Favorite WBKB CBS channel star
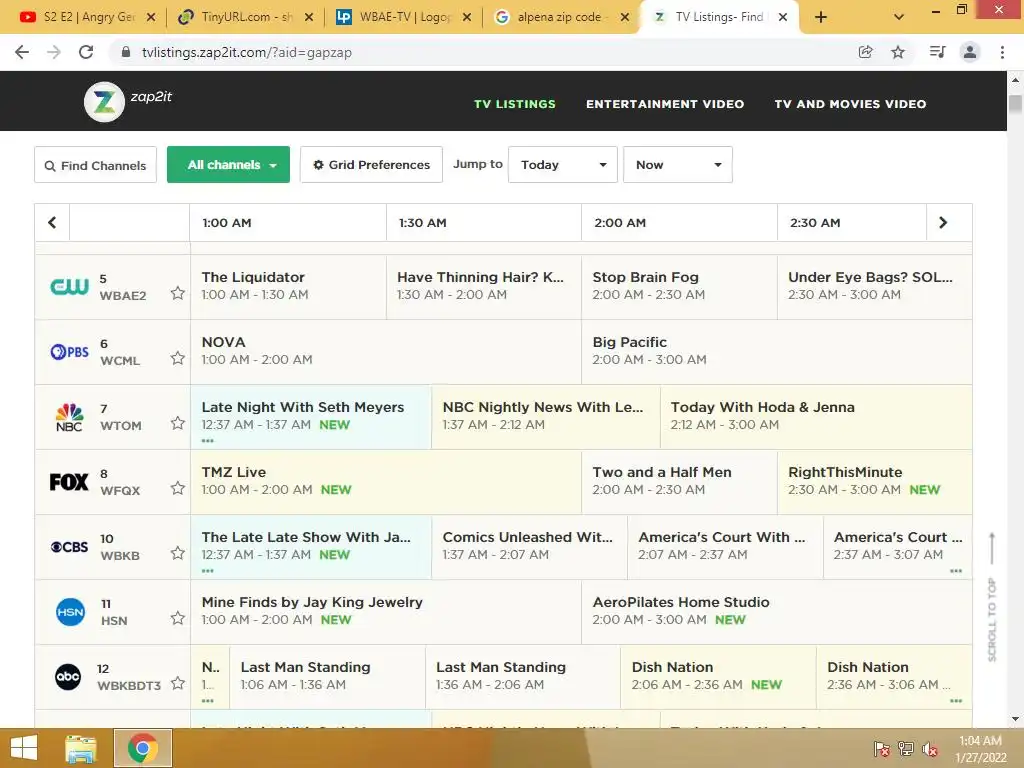Image resolution: width=1024 pixels, height=768 pixels. tap(178, 553)
